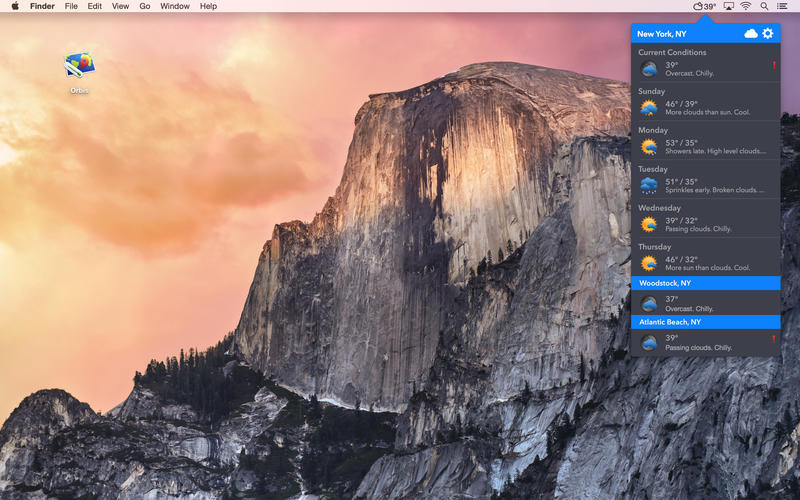Click the red alert on Current Conditions
Screen dimensions: 800x500
[x=774, y=66]
